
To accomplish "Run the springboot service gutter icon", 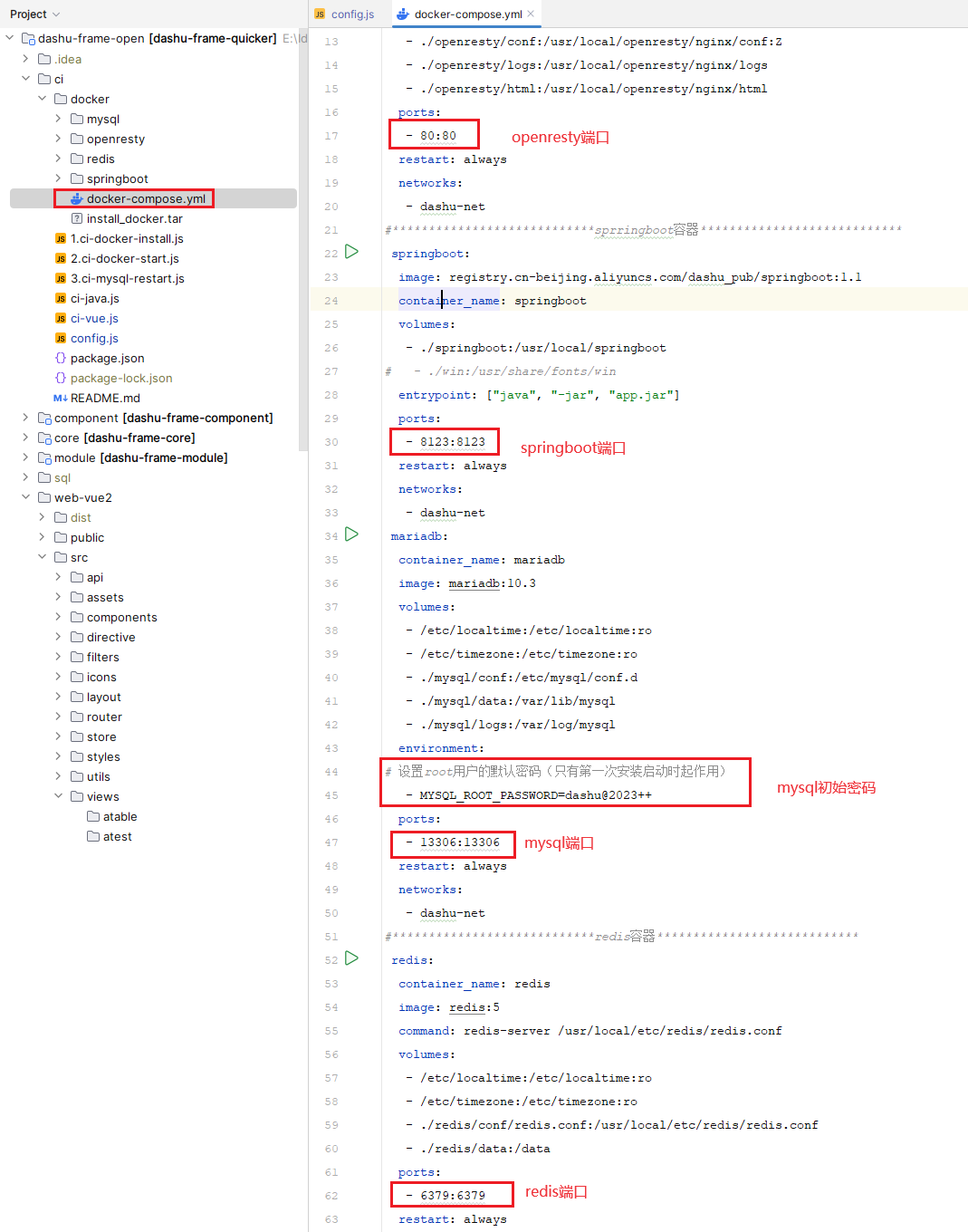I will coord(352,252).
